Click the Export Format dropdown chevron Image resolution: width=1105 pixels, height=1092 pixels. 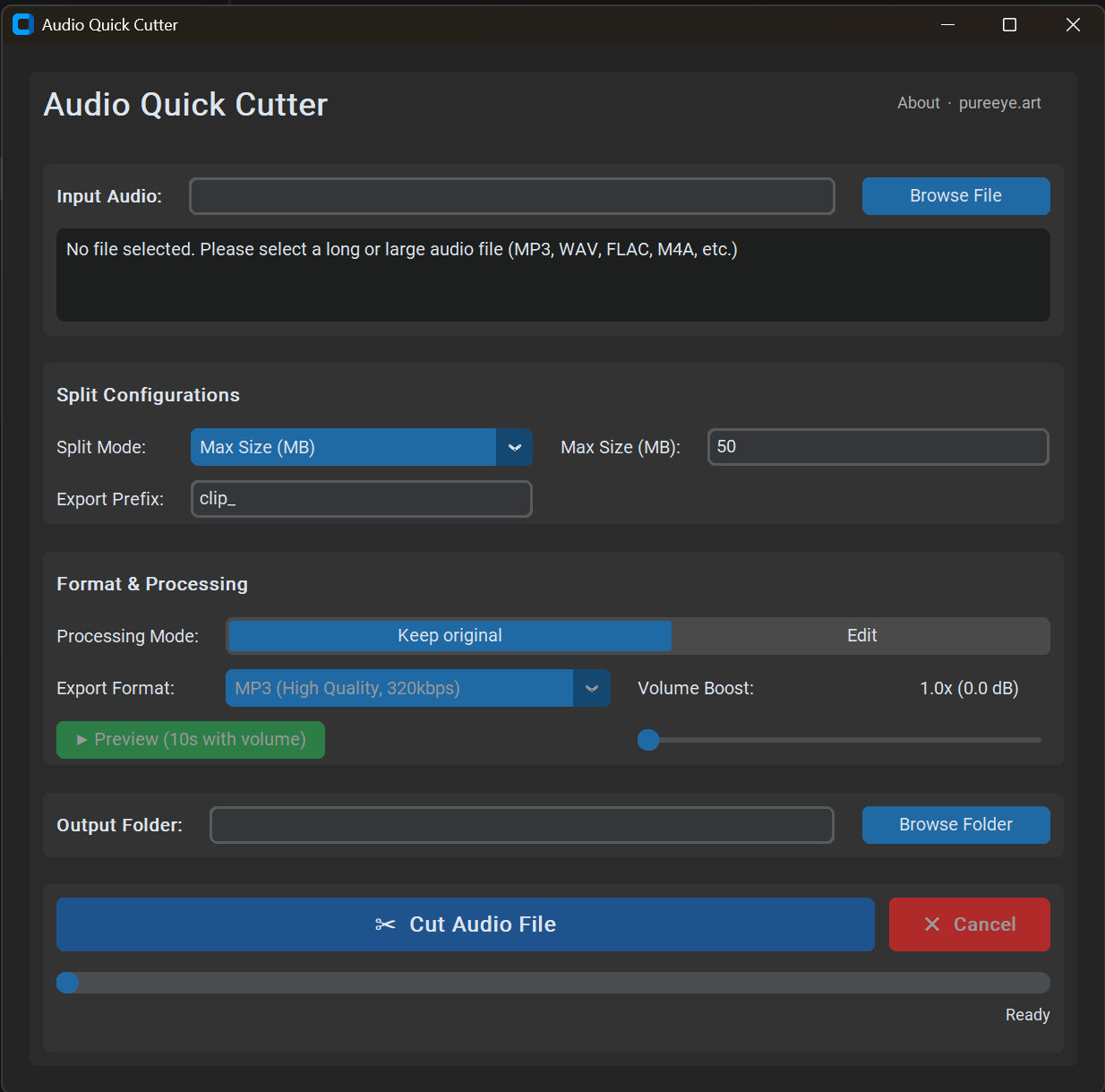[x=591, y=688]
